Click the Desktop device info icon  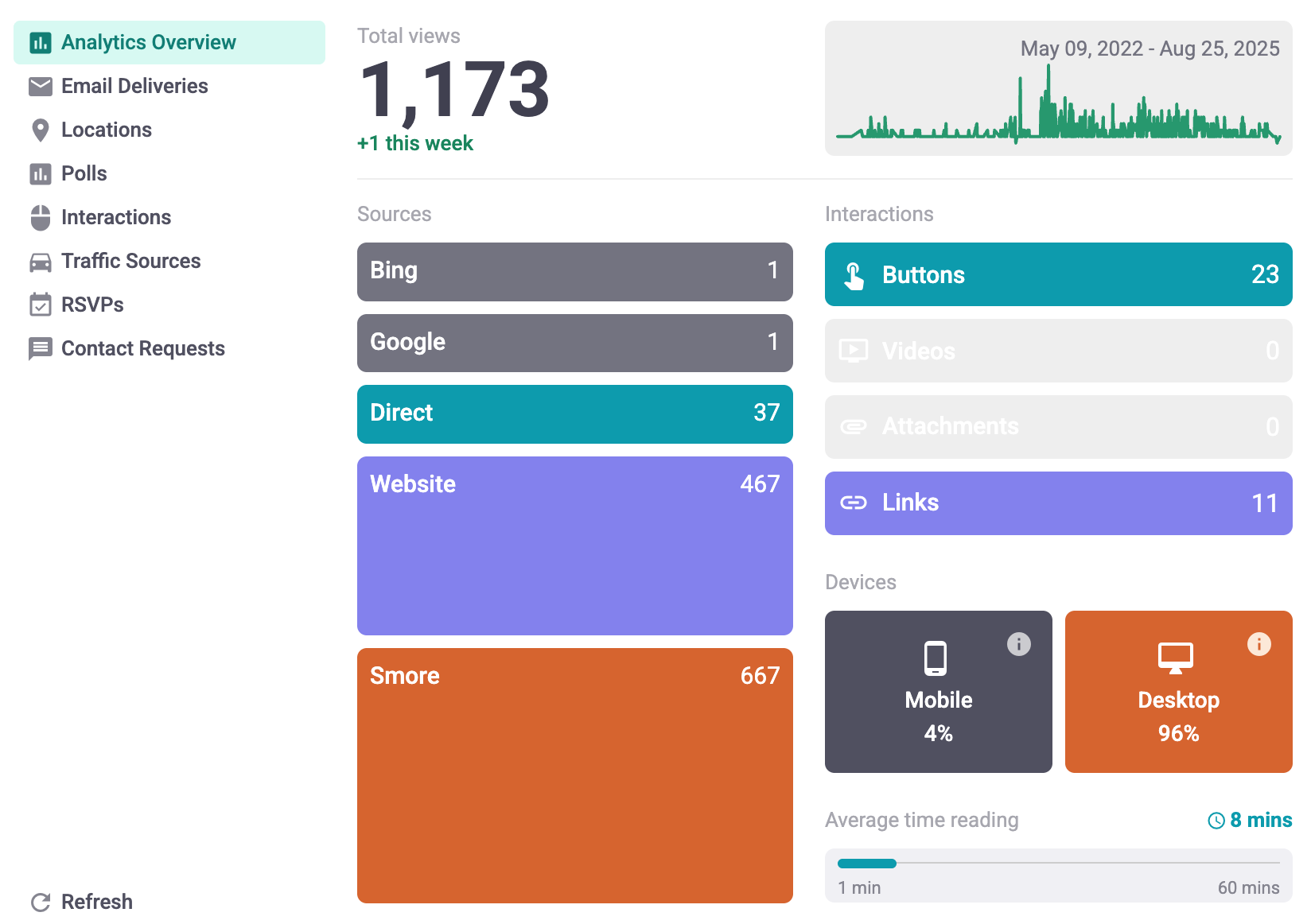[x=1258, y=644]
